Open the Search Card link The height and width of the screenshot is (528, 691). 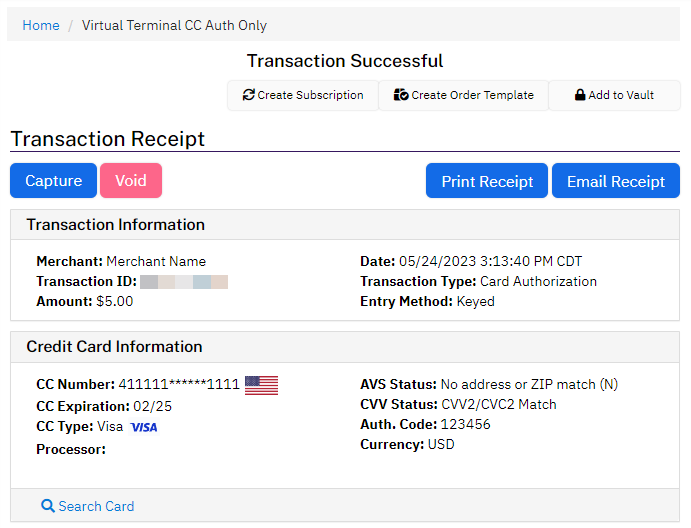[x=88, y=506]
